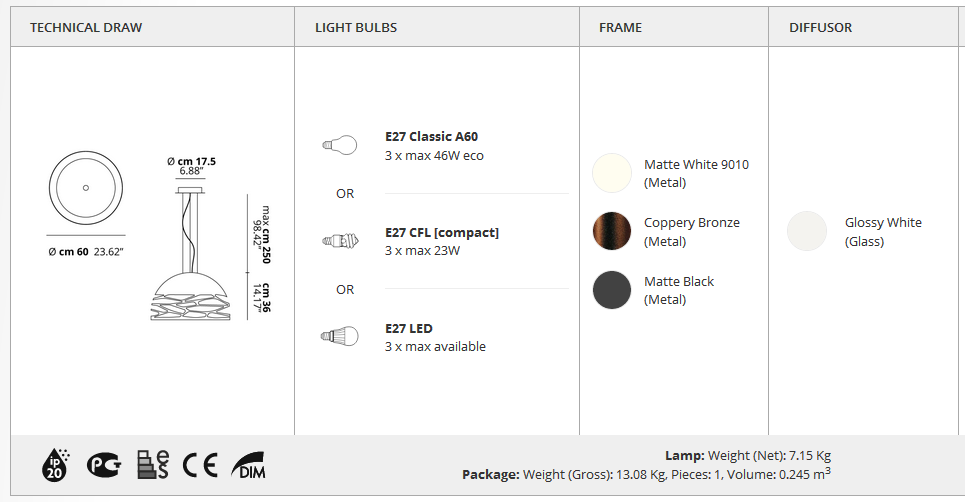Click the DIFFUSOR column header
Viewport: 965px width, 502px height.
(x=820, y=28)
